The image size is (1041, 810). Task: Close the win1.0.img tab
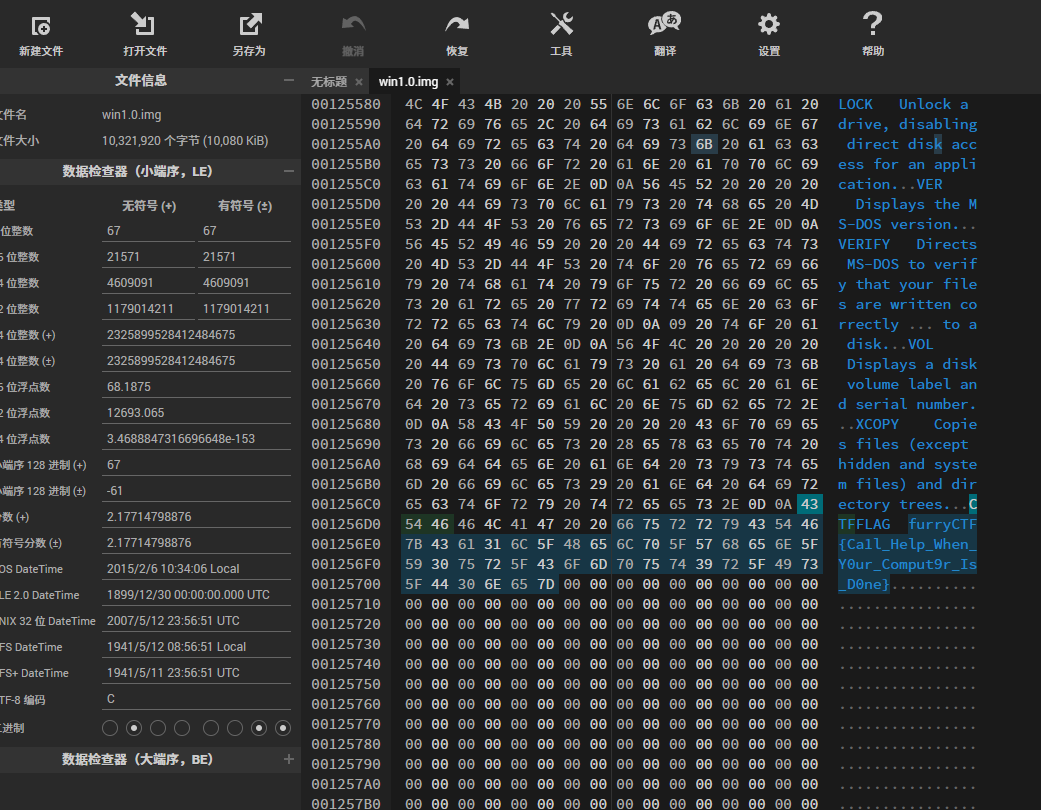450,82
